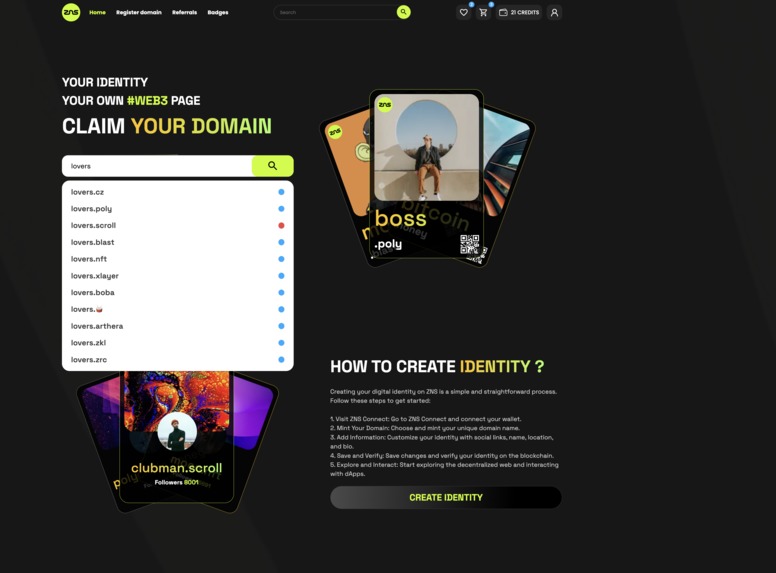Open the clubman.scroll identity card
Screen dimensions: 776x573
(x=176, y=437)
